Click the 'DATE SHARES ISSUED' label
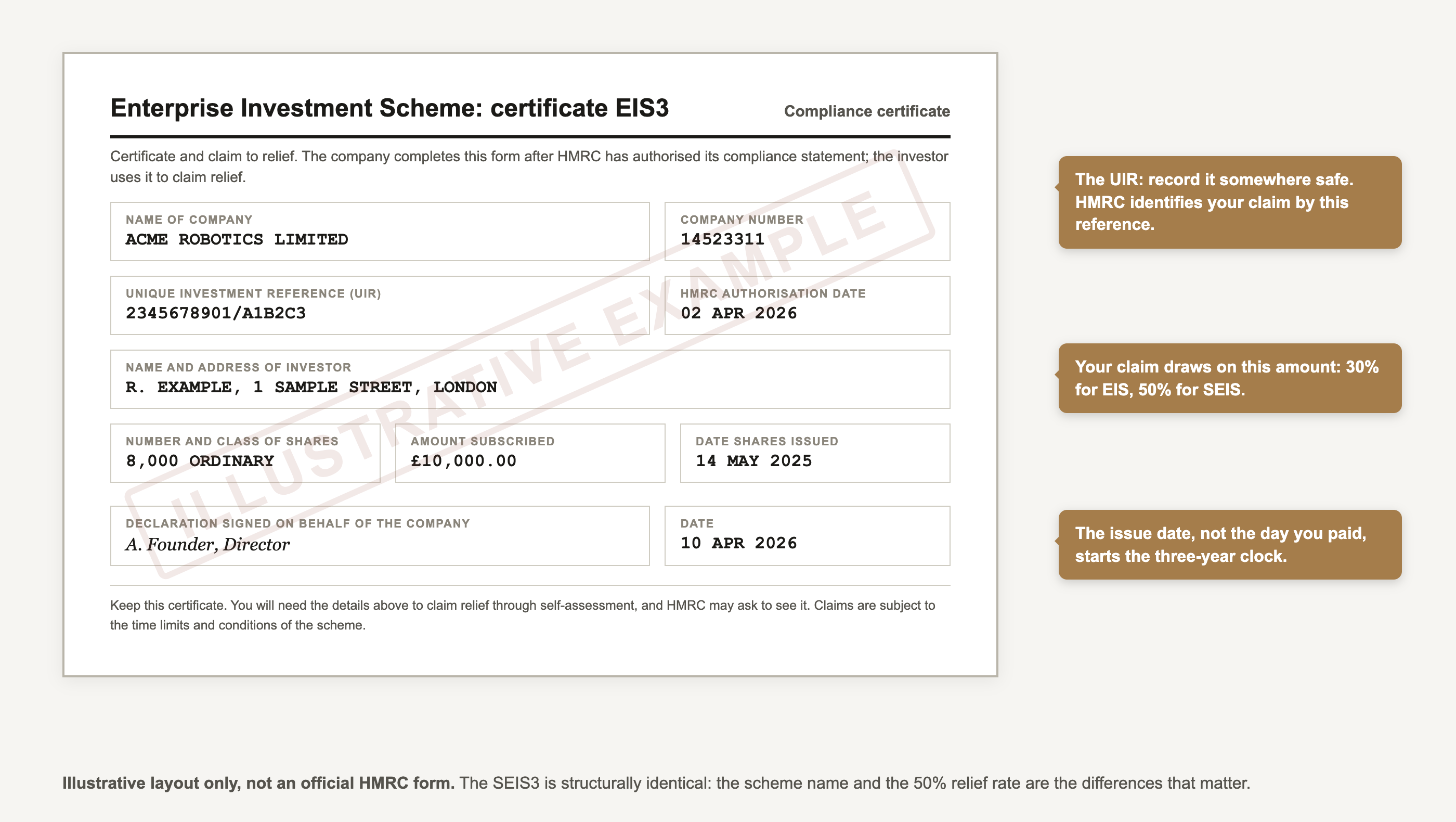This screenshot has width=1456, height=822. [766, 442]
